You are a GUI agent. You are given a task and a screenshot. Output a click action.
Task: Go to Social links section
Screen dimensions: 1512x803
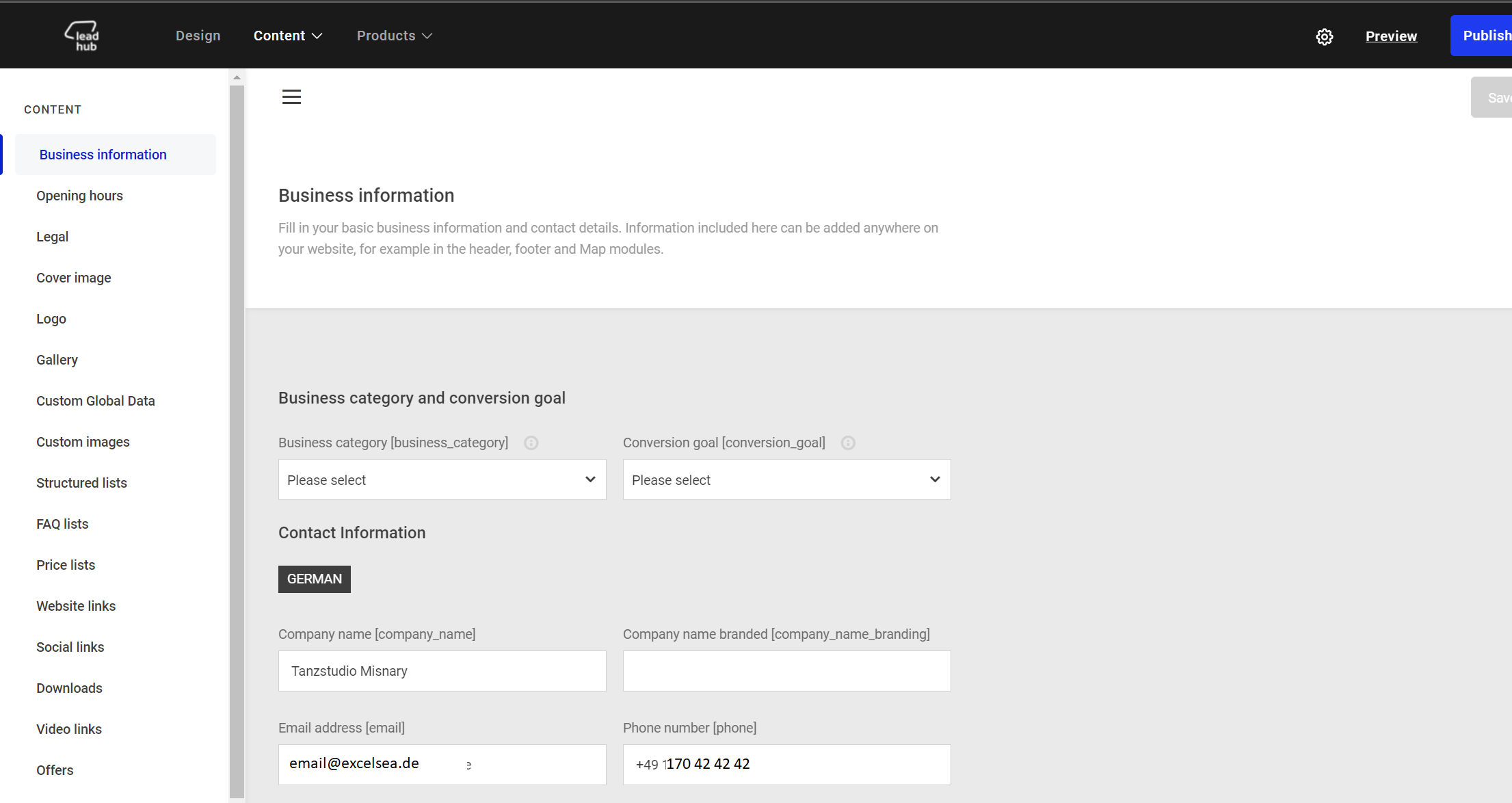coord(70,647)
